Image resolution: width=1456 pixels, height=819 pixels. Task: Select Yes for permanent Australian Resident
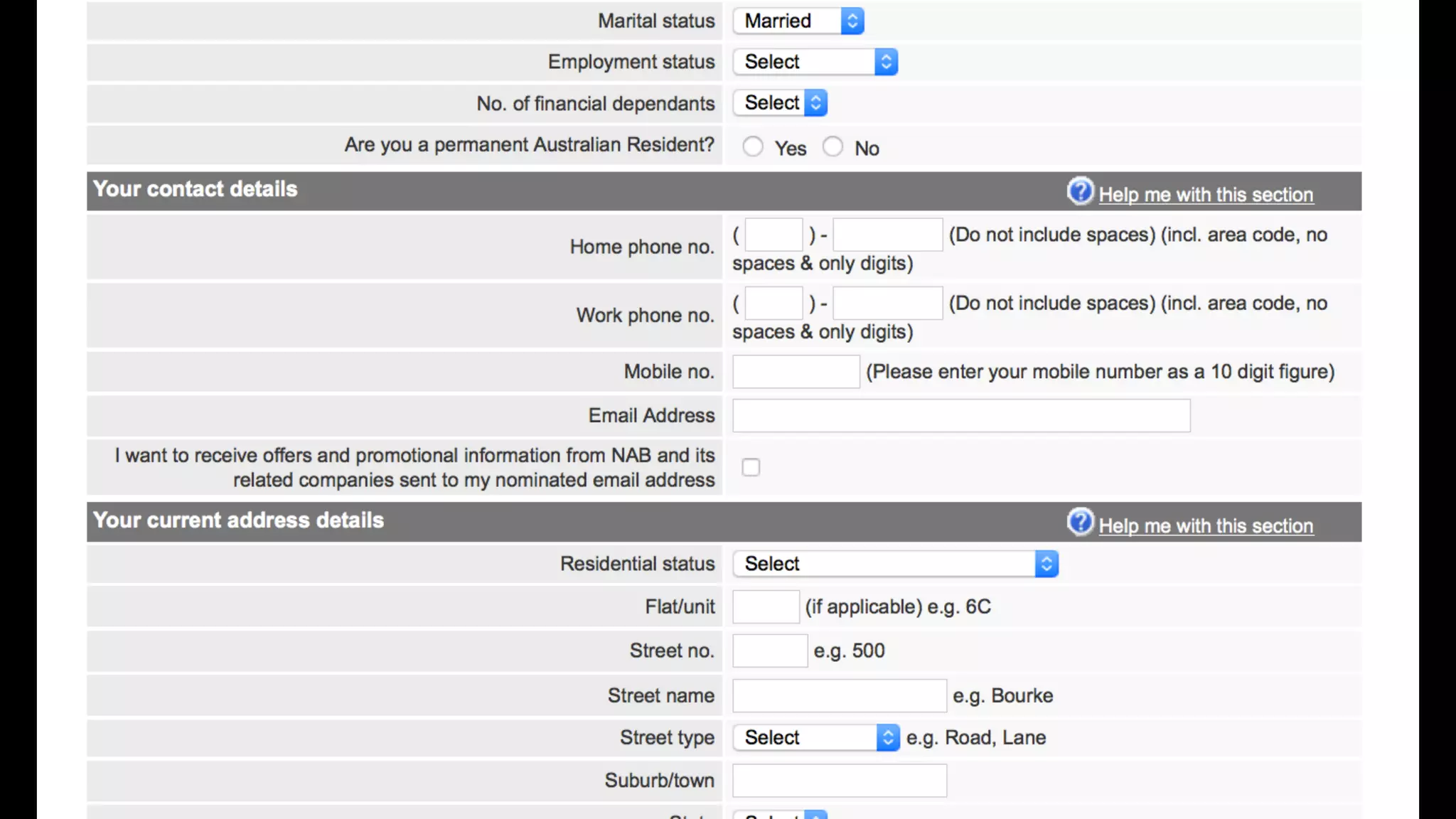(753, 147)
